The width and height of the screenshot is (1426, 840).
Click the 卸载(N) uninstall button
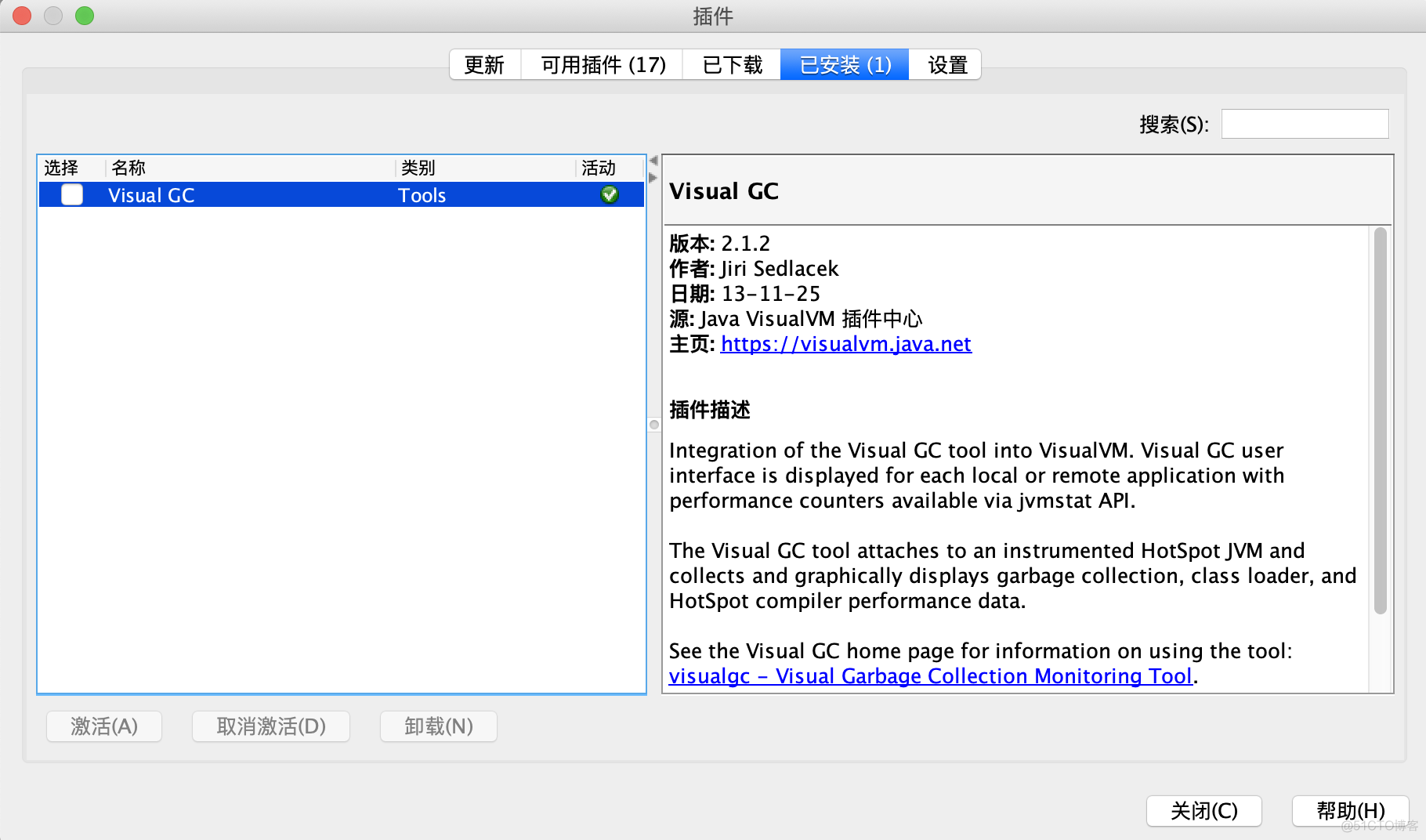coord(439,726)
